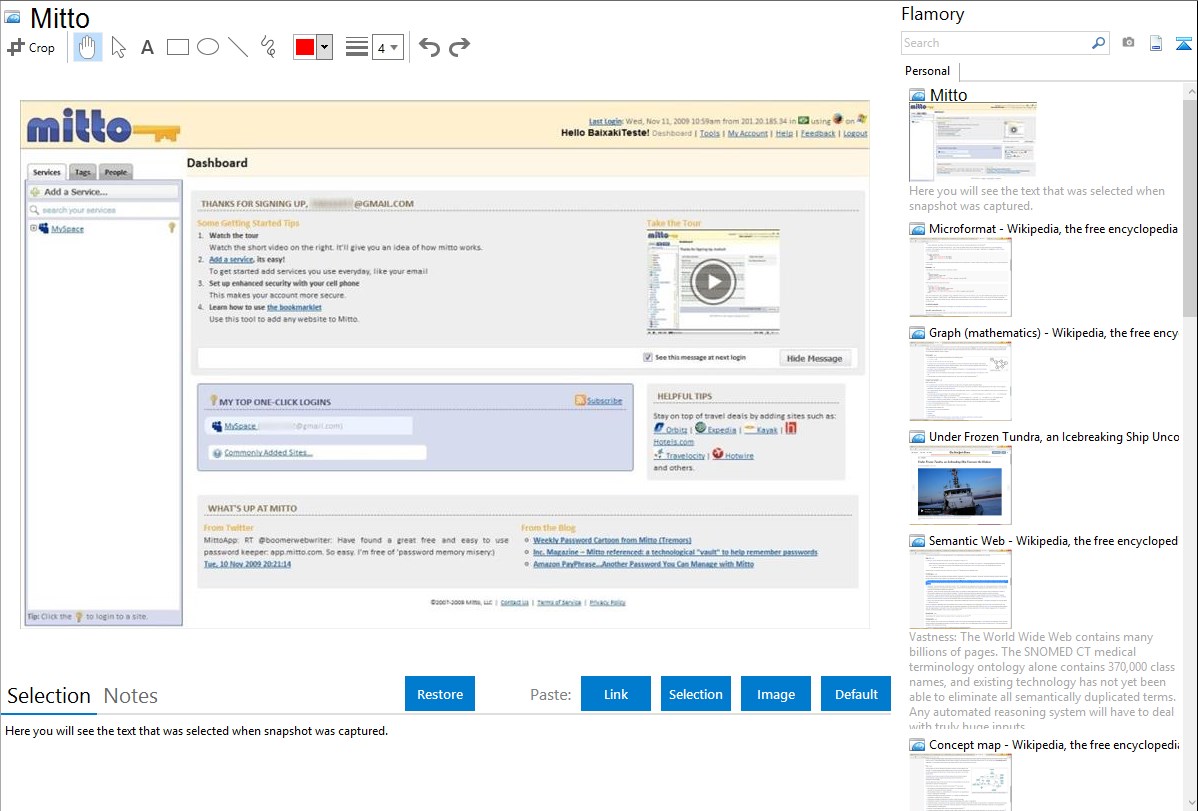Click the mitto logo
The width and height of the screenshot is (1198, 811).
point(104,127)
